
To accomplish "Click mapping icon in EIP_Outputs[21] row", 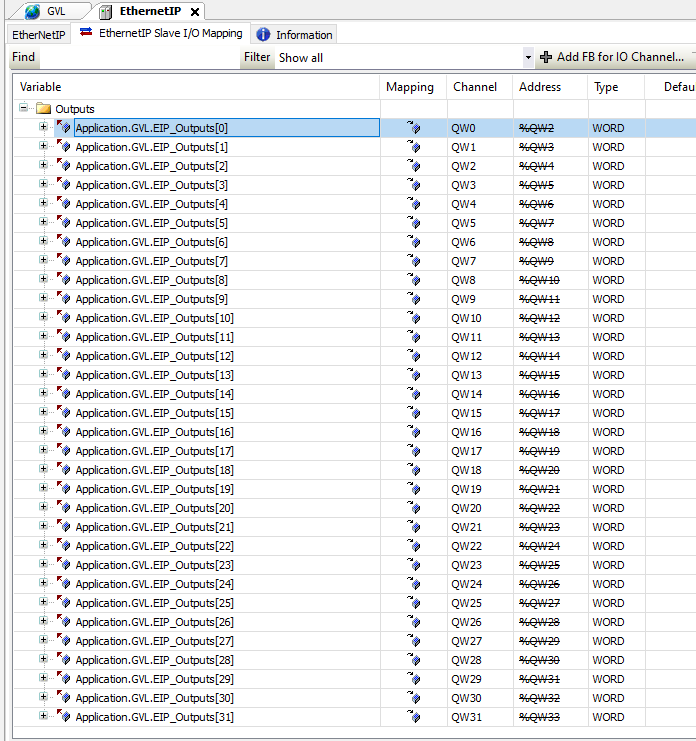I will [414, 527].
